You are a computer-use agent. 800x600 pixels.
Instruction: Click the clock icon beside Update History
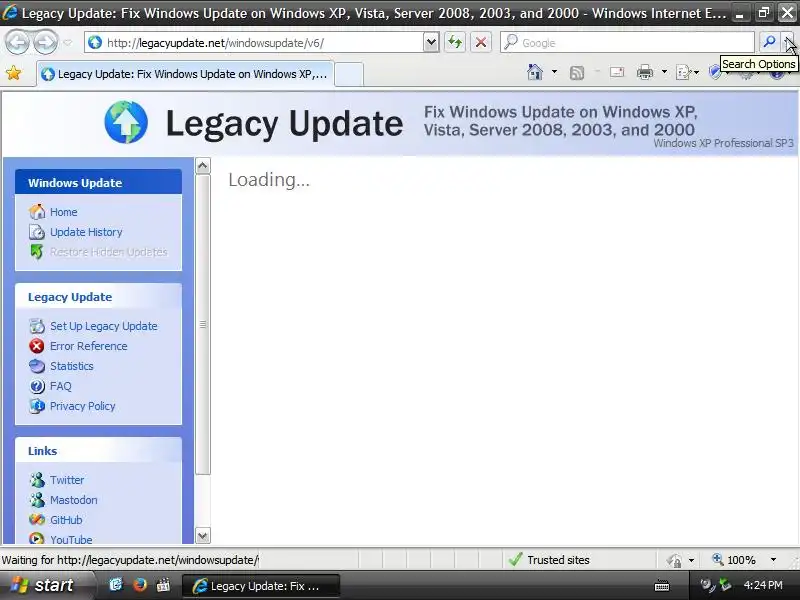(x=37, y=232)
